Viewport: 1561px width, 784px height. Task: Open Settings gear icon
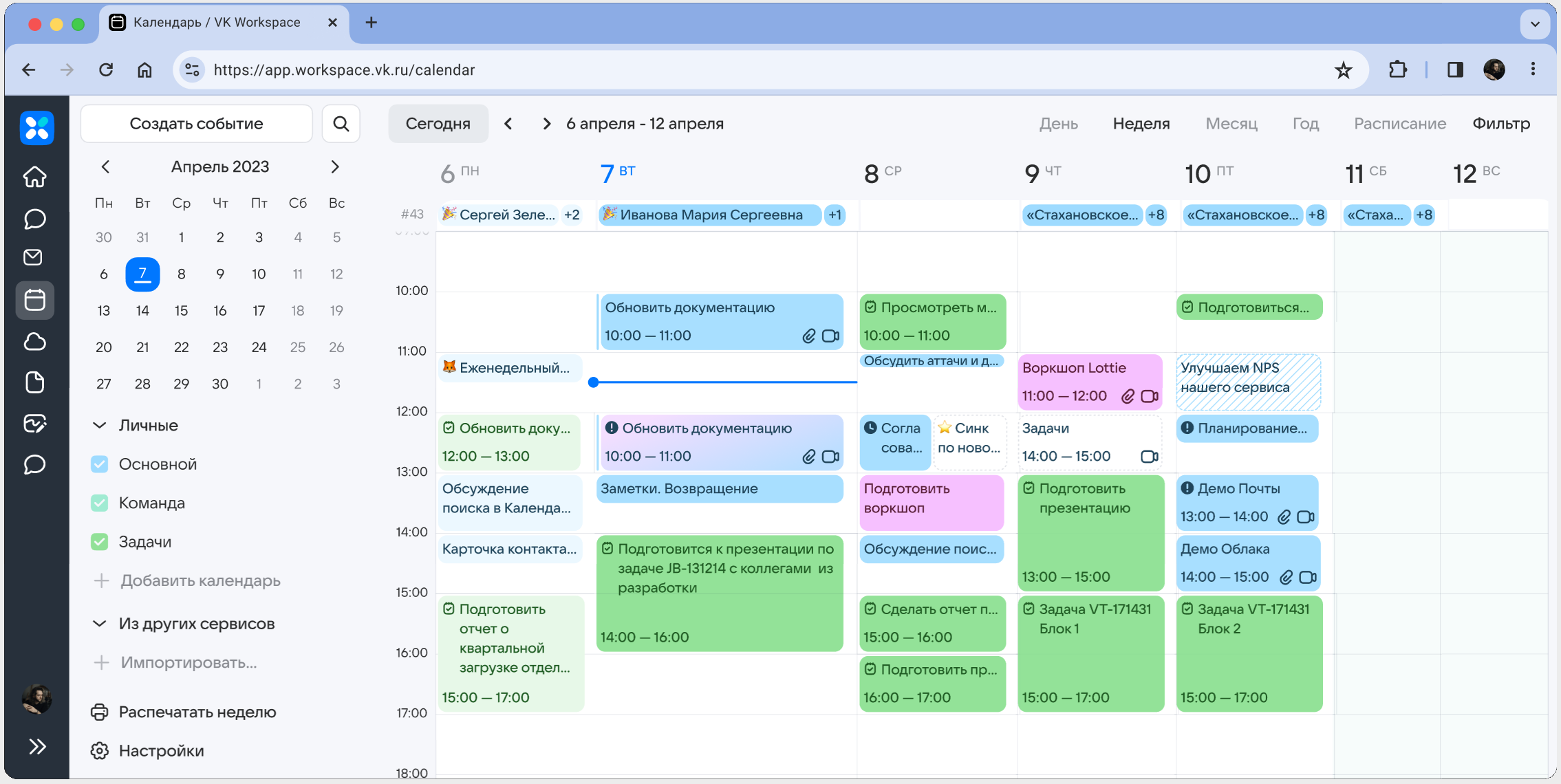click(100, 750)
